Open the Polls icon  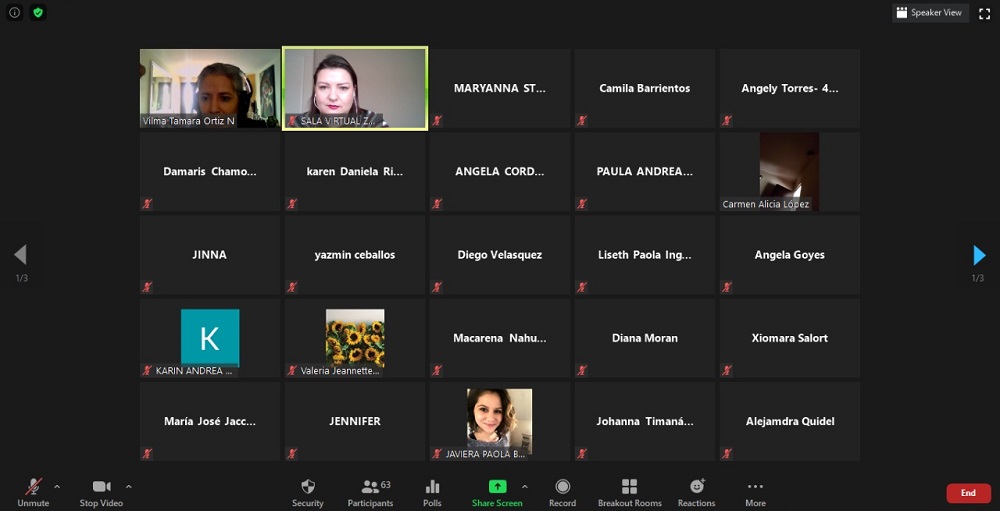pos(432,487)
